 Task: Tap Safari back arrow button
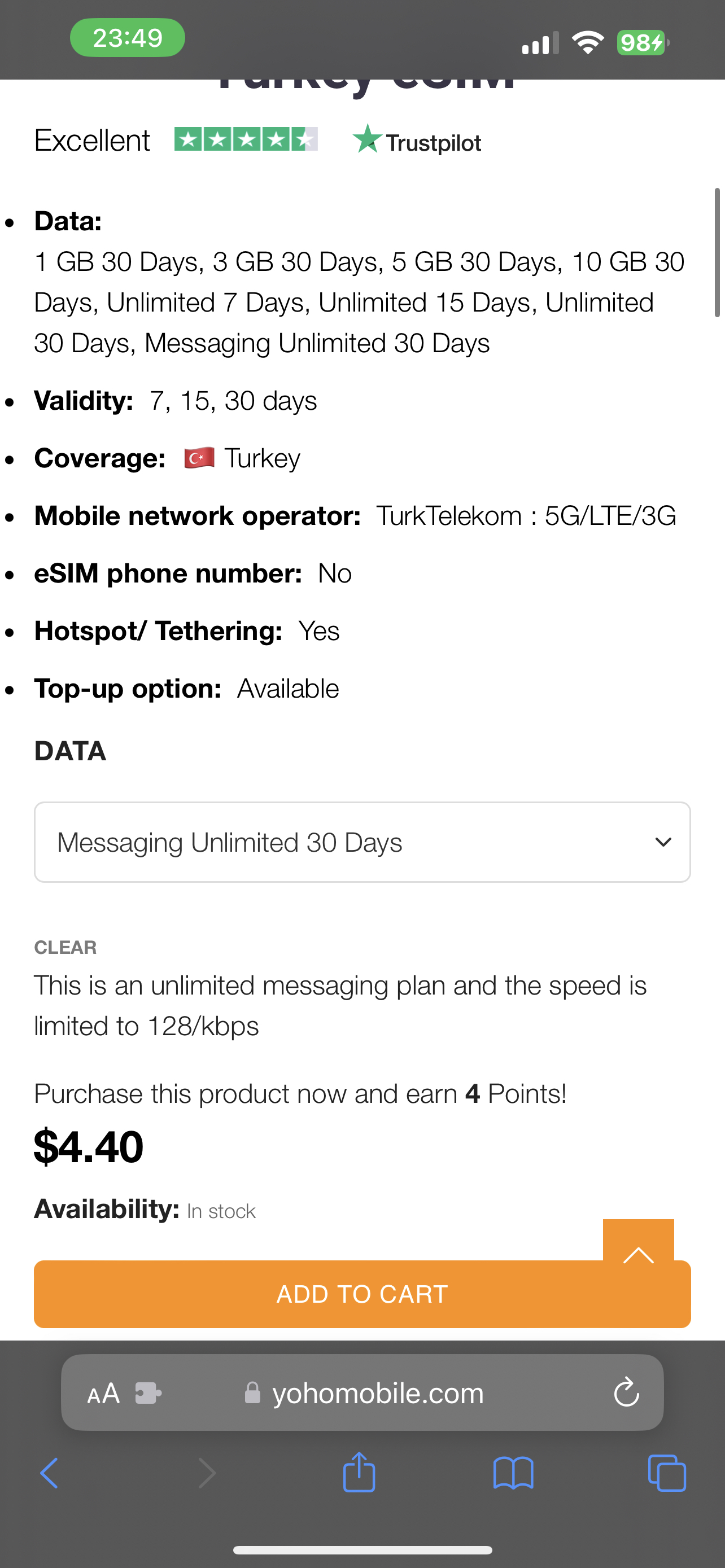(x=49, y=1473)
